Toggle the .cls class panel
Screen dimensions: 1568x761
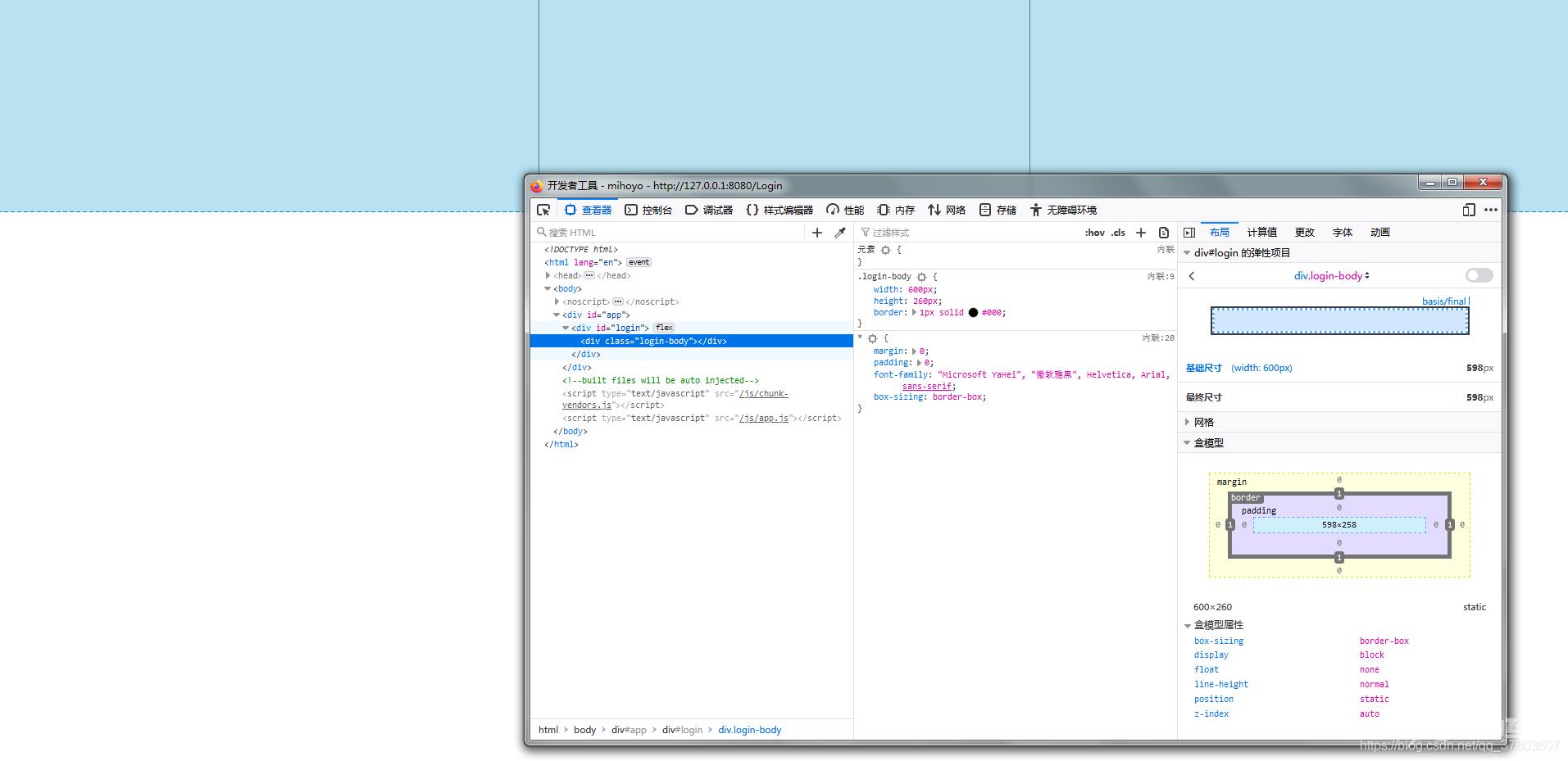pyautogui.click(x=1119, y=233)
